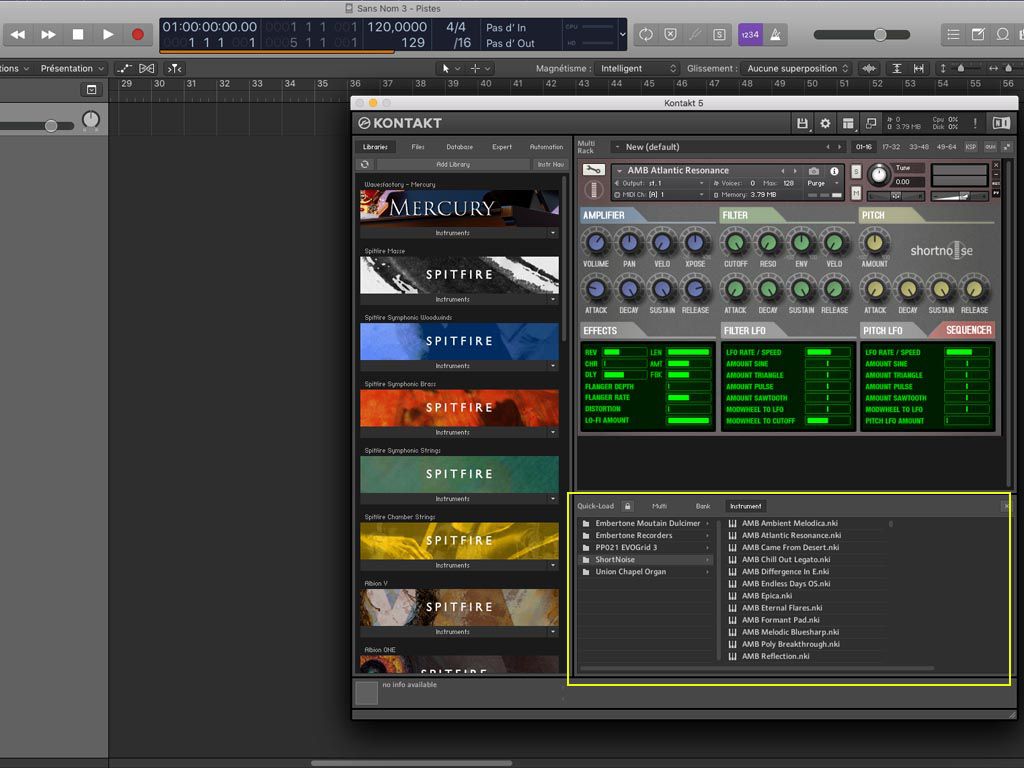
Task: Open instrument edit wrench icon
Action: pos(593,170)
